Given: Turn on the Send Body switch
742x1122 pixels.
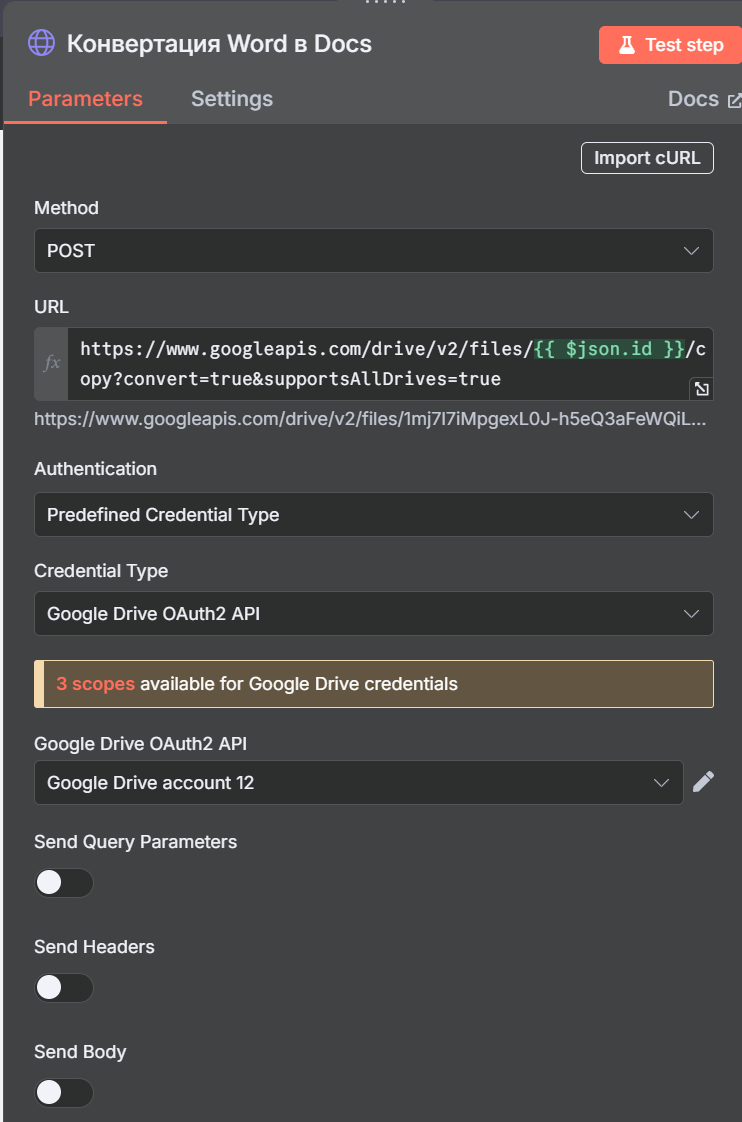Looking at the screenshot, I should [x=64, y=1093].
